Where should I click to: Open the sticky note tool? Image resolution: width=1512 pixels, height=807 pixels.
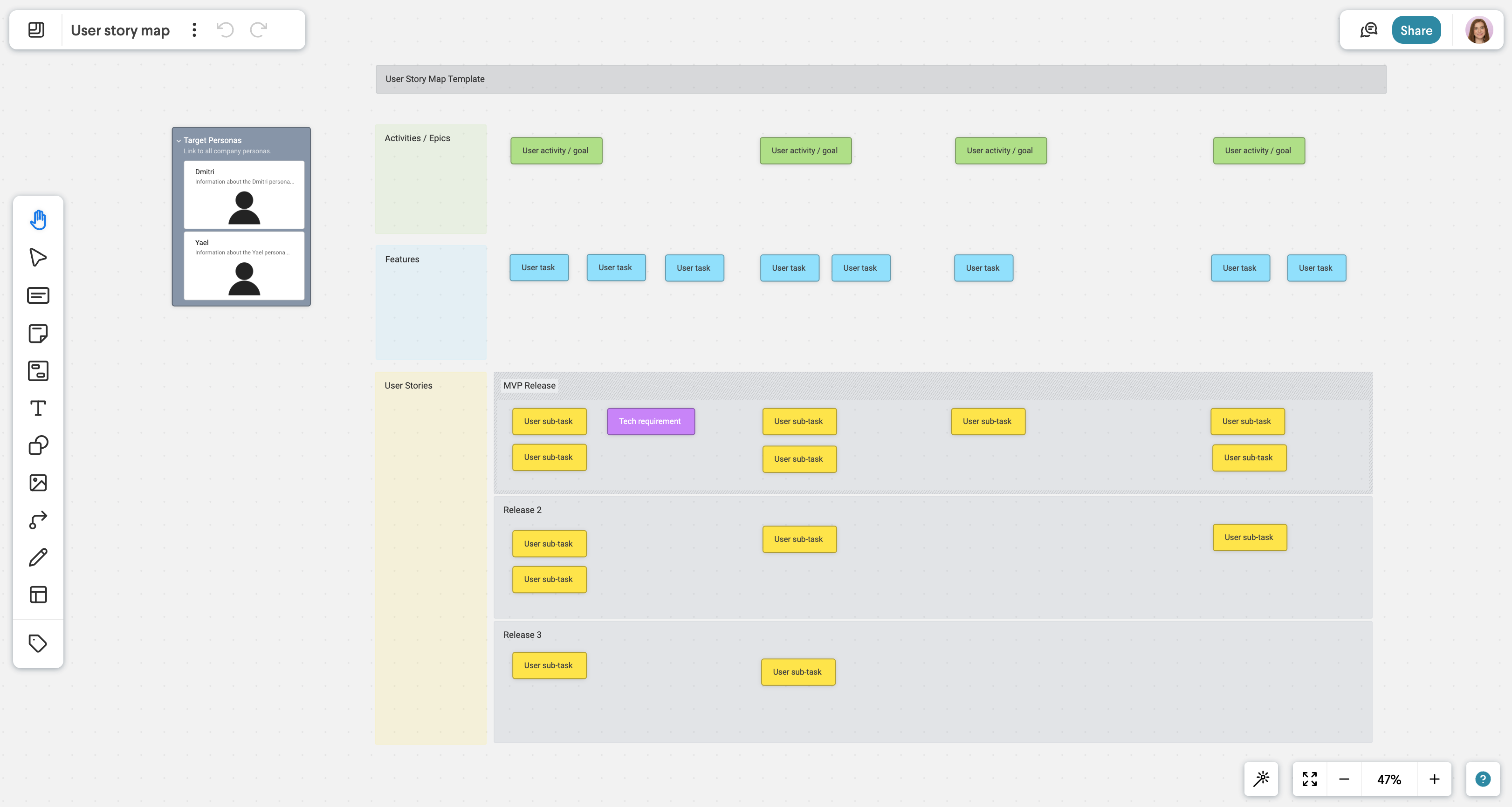click(38, 333)
